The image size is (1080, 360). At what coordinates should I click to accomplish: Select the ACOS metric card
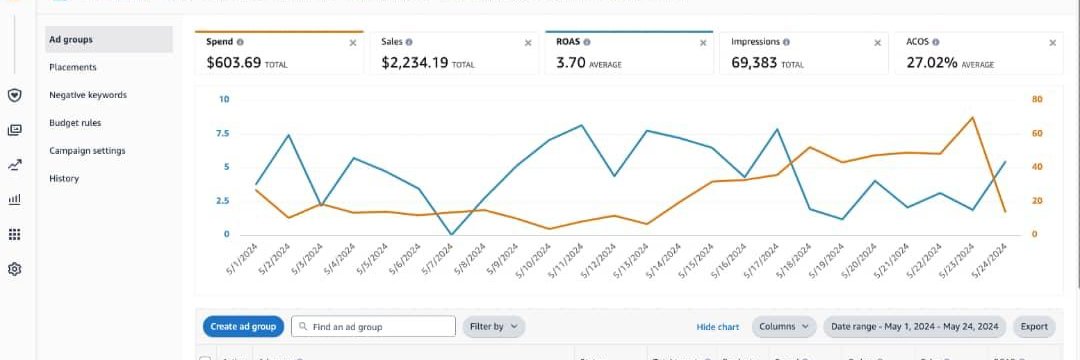pos(979,53)
